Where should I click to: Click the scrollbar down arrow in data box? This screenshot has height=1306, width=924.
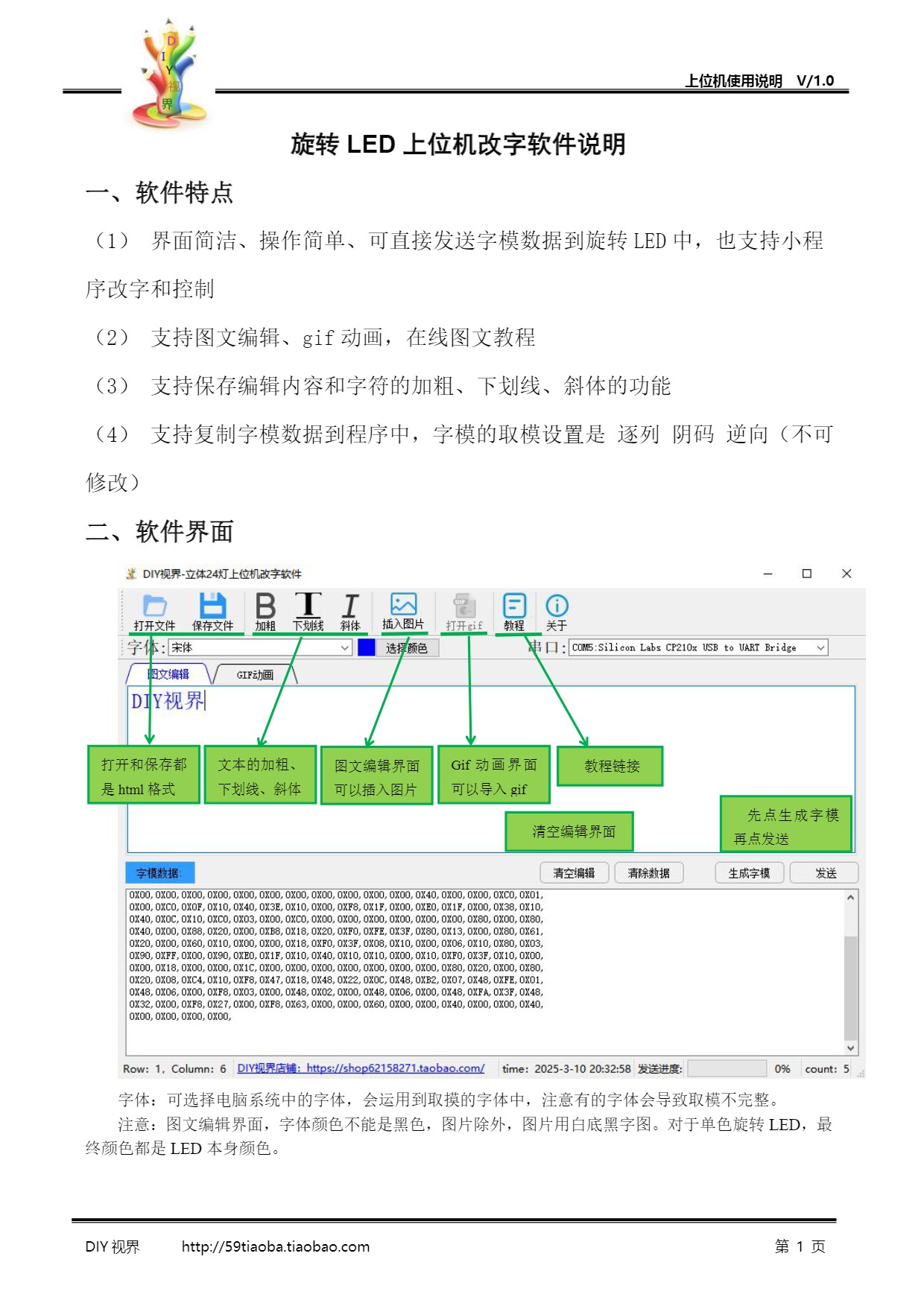[850, 1047]
